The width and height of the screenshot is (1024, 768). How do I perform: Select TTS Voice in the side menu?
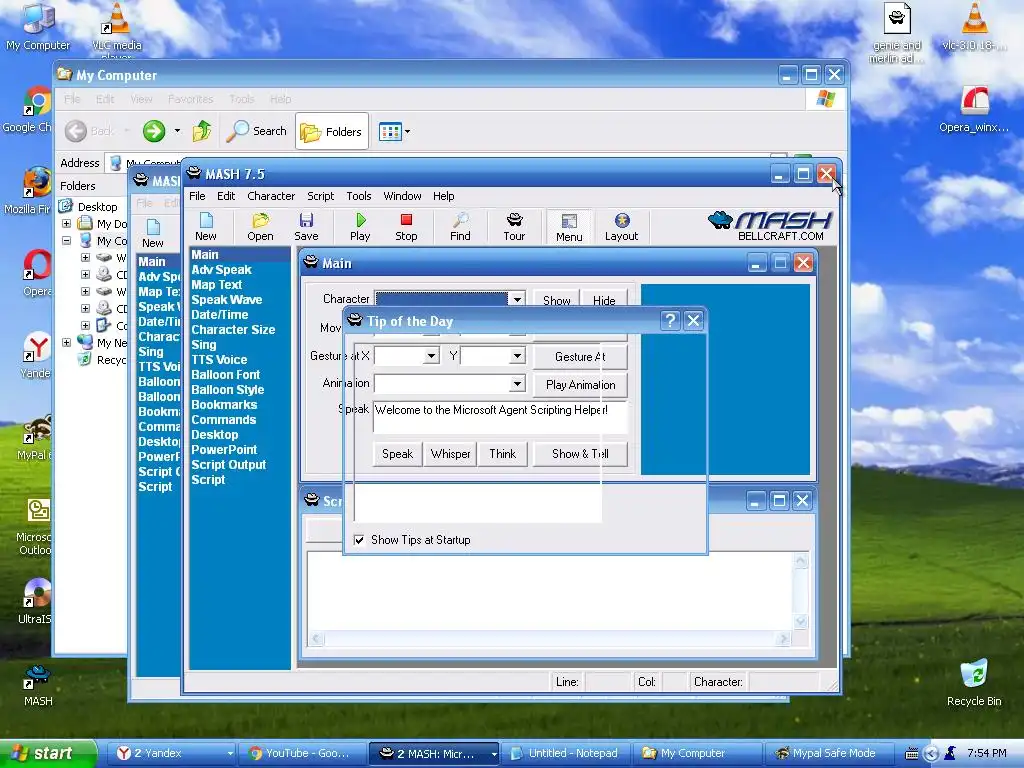click(x=219, y=360)
